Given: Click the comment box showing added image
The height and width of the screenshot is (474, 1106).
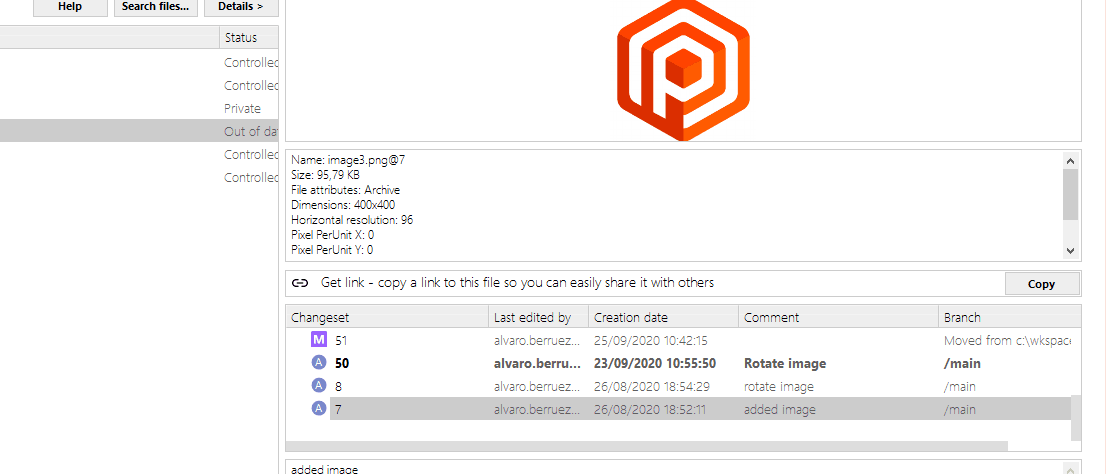Looking at the screenshot, I should (x=683, y=468).
